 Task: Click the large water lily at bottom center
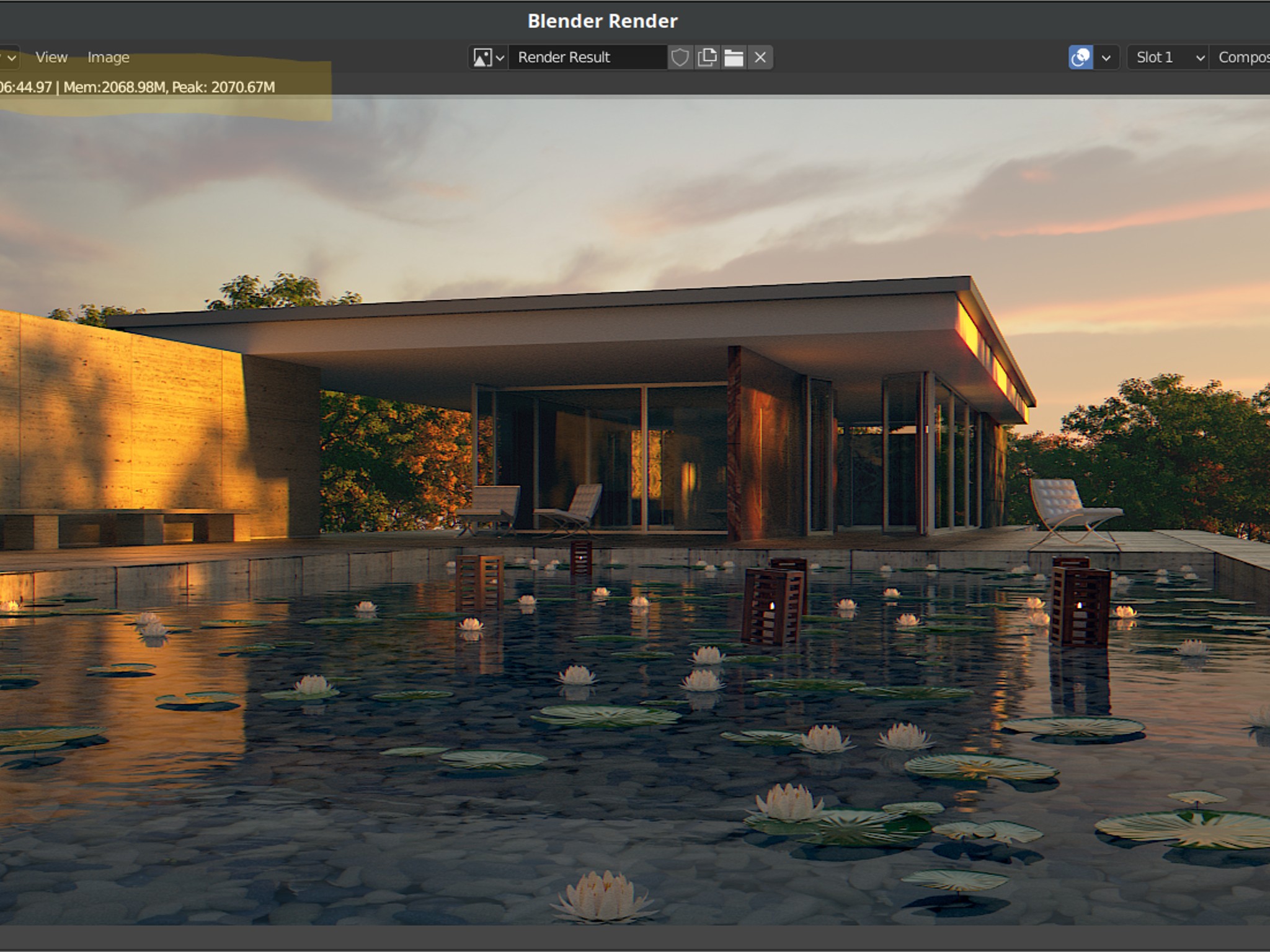[603, 896]
